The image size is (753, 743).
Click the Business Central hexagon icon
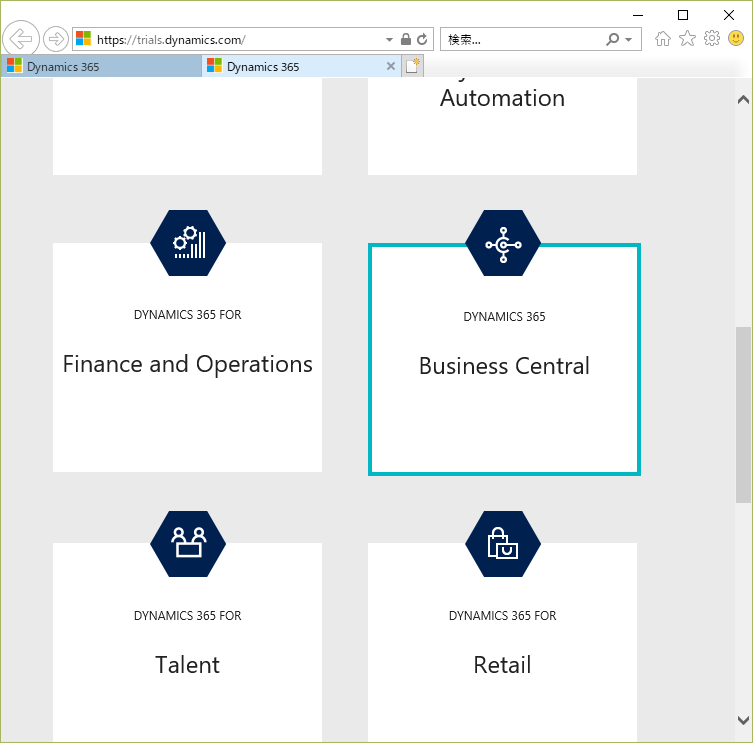[x=503, y=243]
